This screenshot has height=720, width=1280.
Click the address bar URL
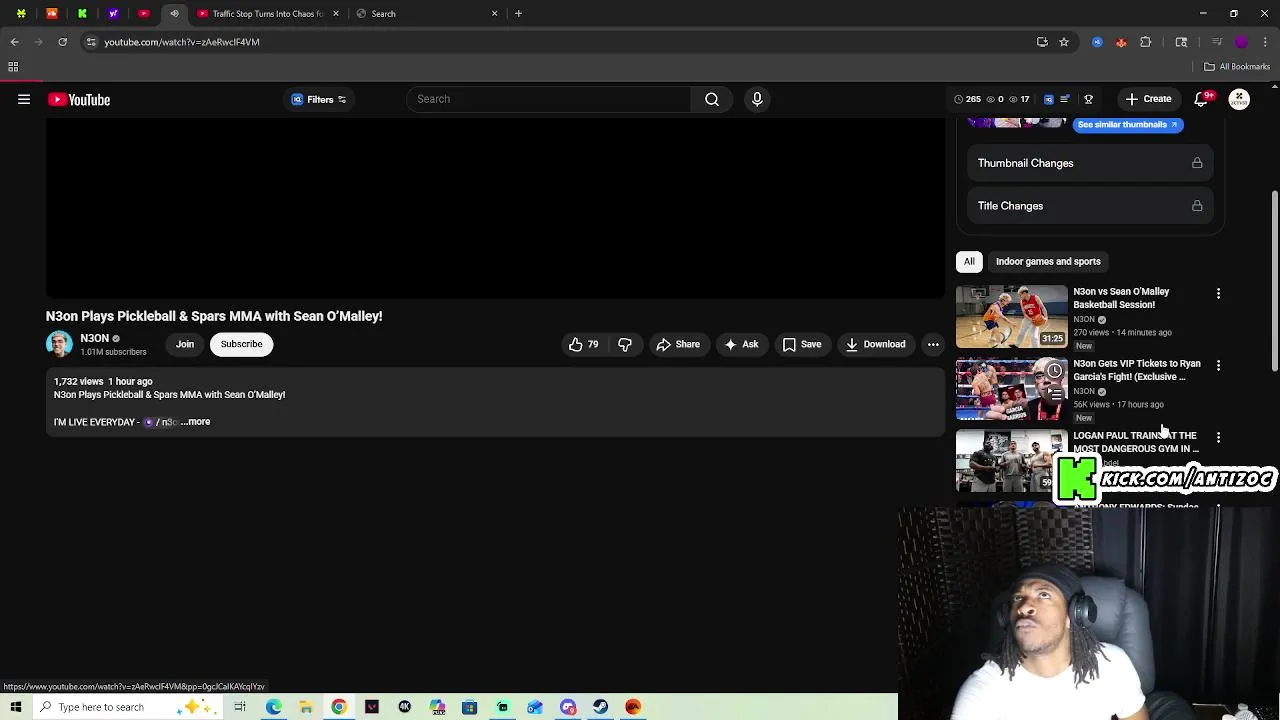(x=182, y=42)
